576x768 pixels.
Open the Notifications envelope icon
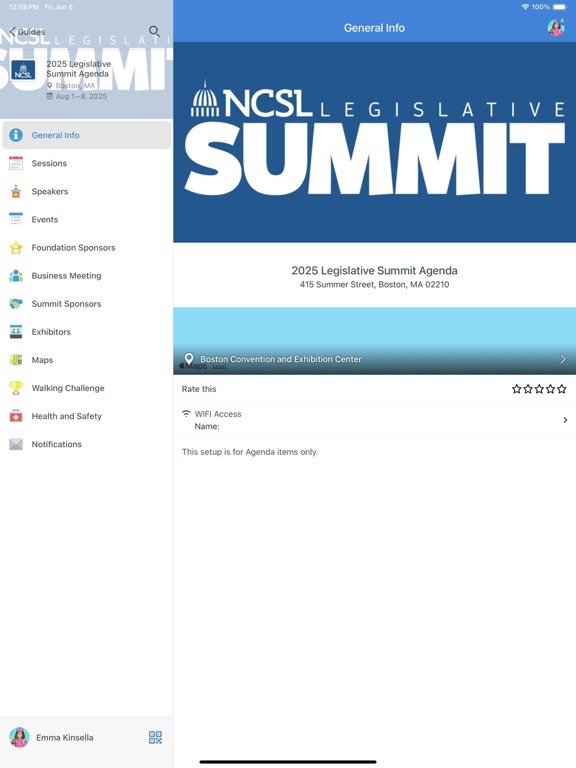coord(16,444)
